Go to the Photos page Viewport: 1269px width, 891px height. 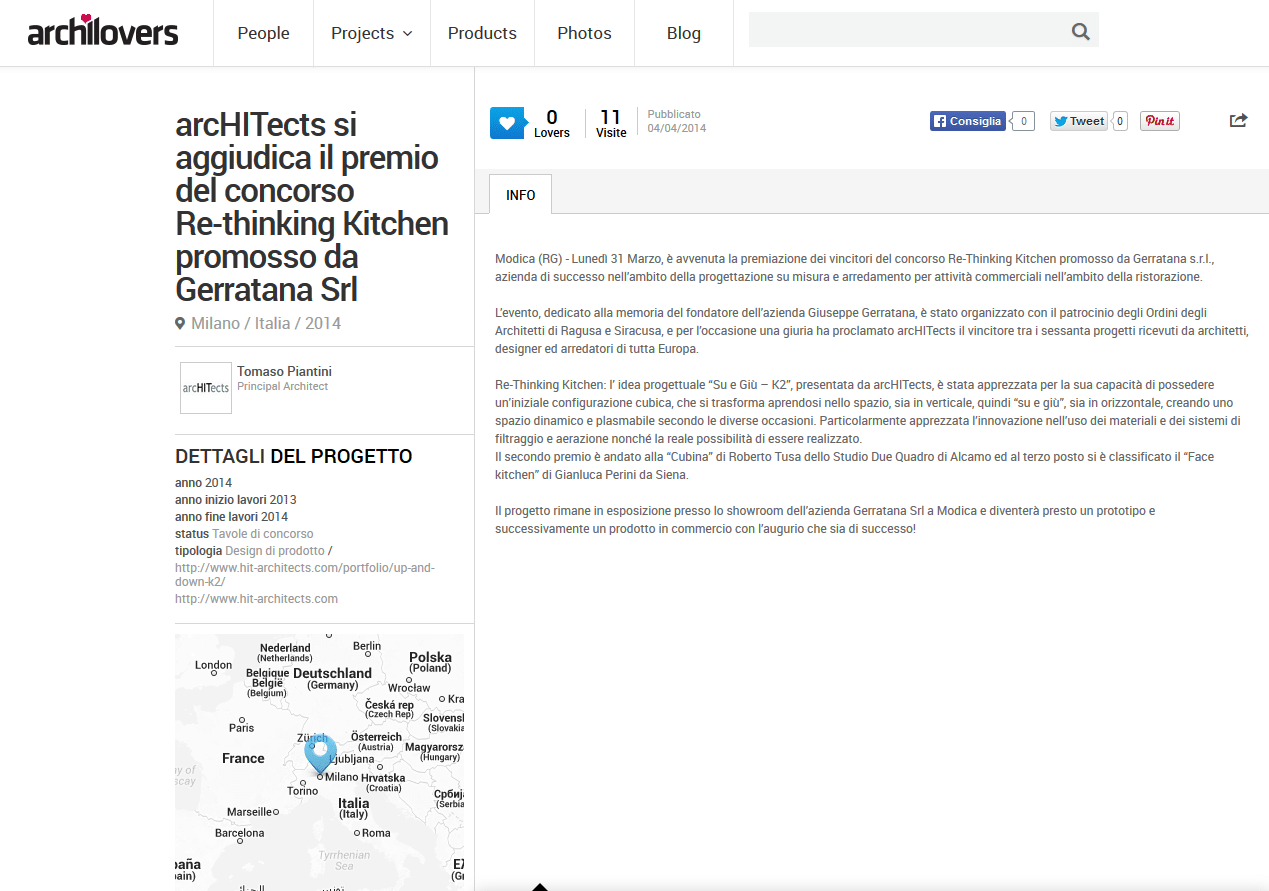(584, 33)
